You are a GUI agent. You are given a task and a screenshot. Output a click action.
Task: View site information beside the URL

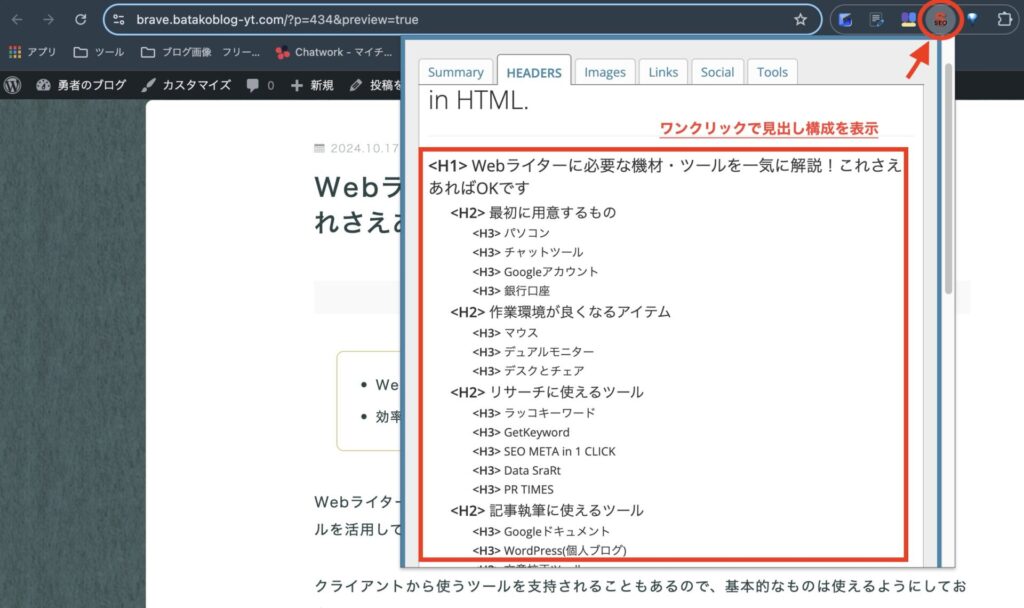point(119,20)
